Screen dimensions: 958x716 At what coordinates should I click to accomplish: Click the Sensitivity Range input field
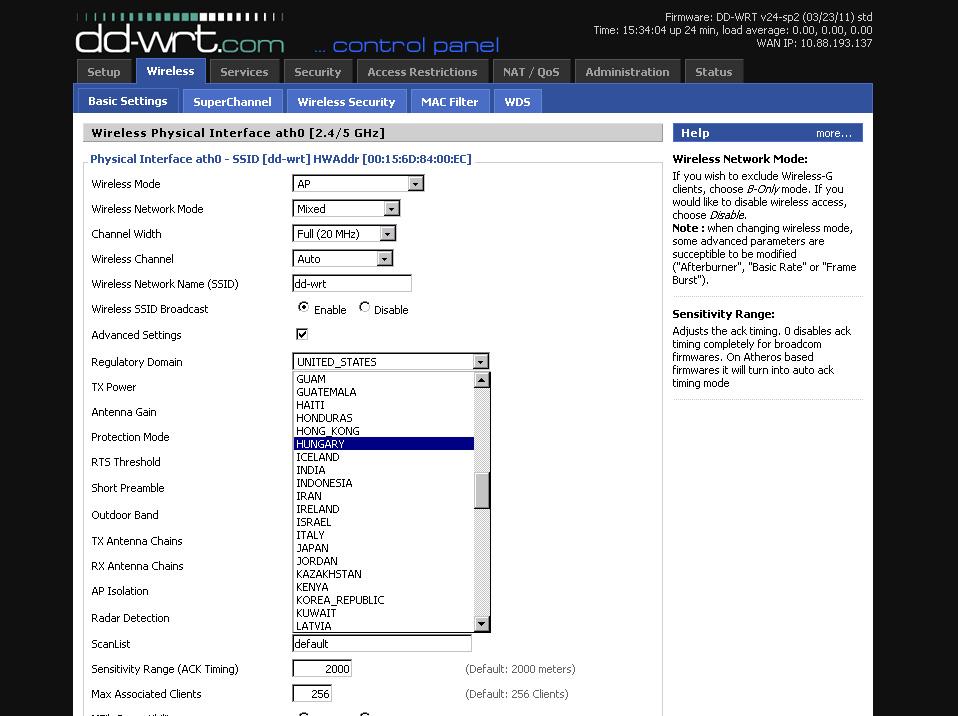(x=322, y=668)
